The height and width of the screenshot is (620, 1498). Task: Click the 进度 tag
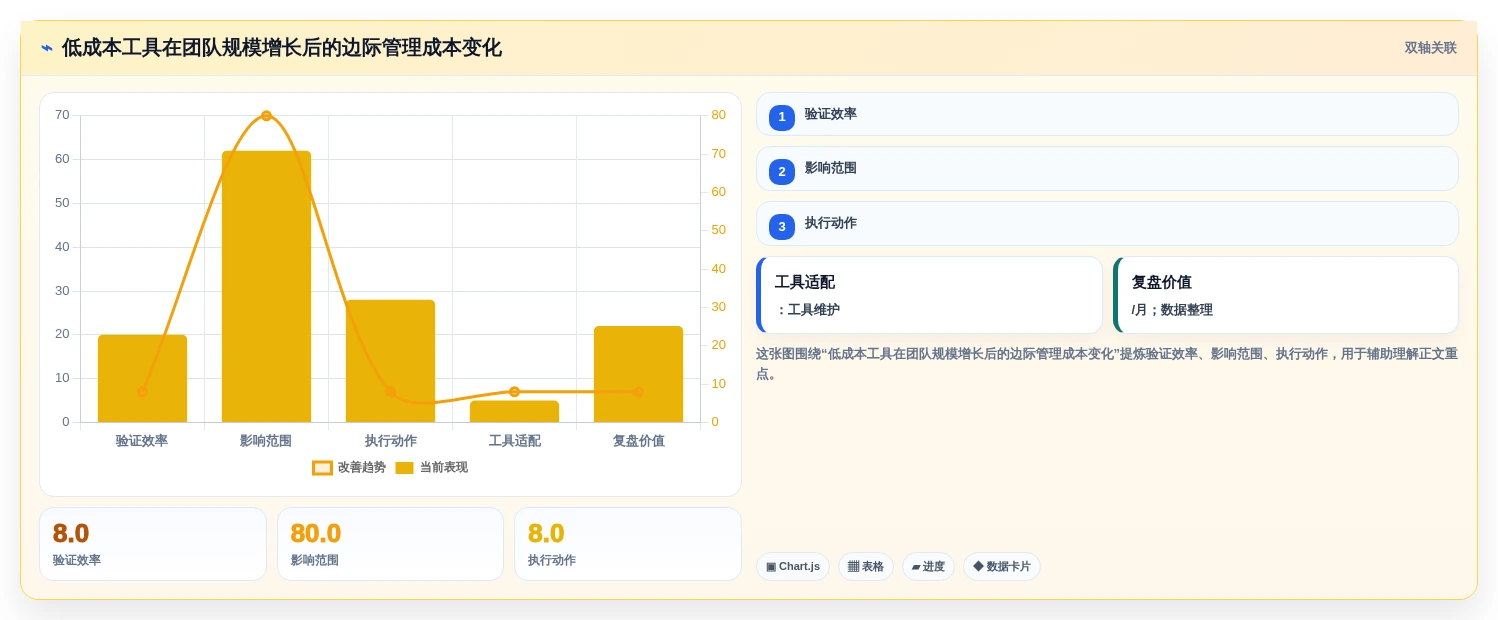click(928, 567)
